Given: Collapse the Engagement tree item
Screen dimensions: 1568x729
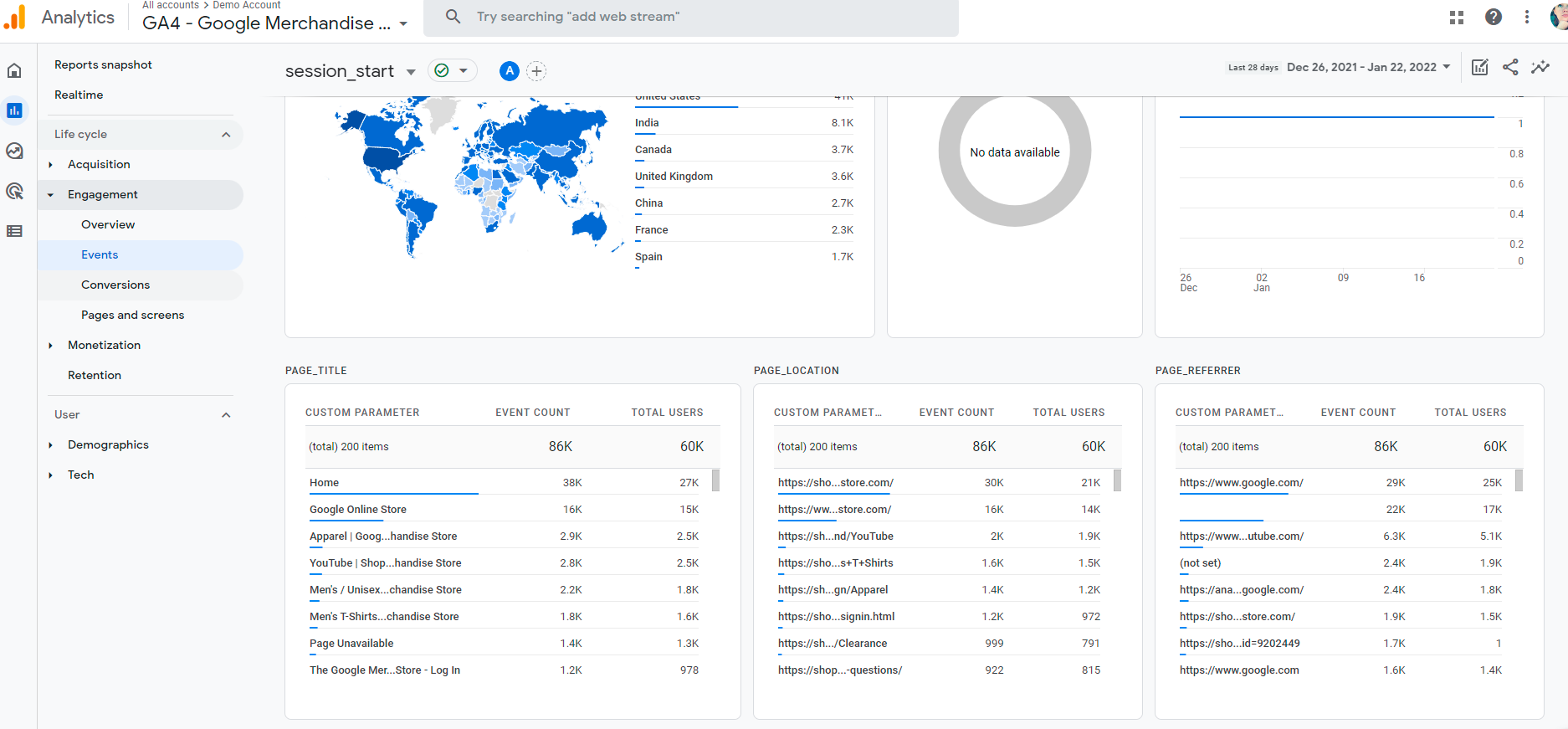Looking at the screenshot, I should pos(50,195).
